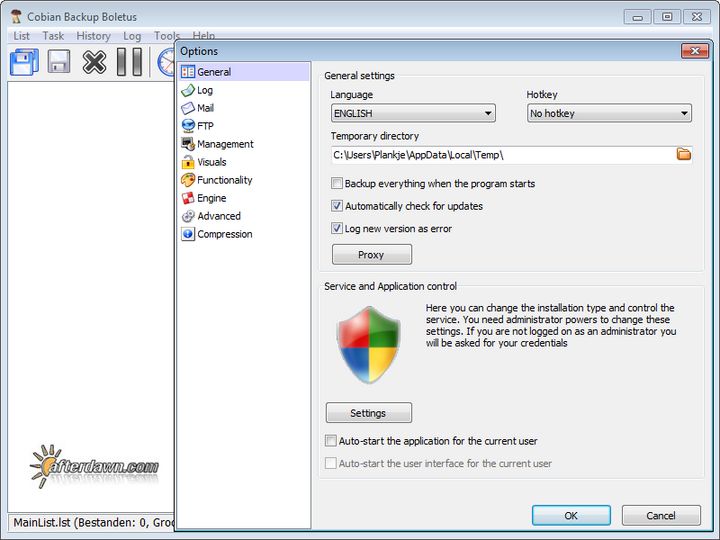Click the FTP globe icon

(x=188, y=126)
